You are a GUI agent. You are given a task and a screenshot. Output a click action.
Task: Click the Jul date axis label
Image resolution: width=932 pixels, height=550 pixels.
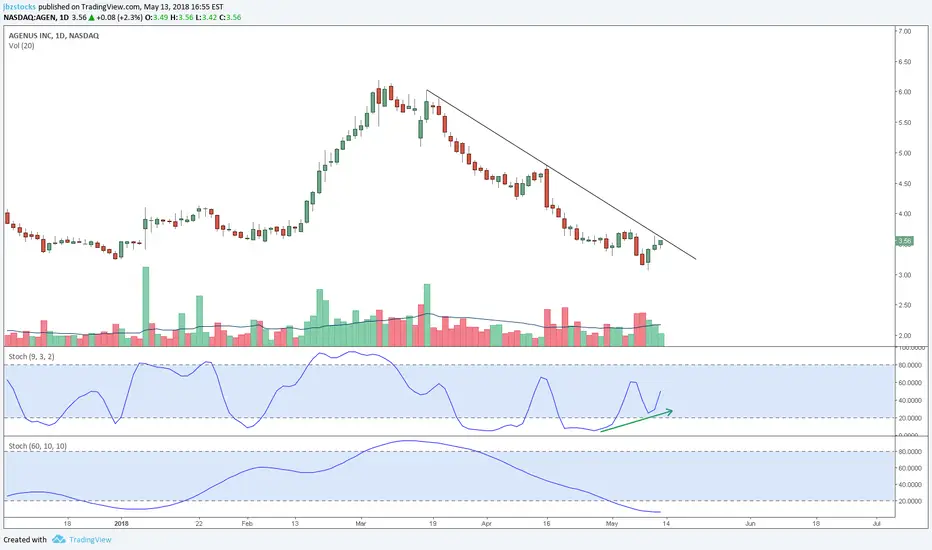coord(876,524)
